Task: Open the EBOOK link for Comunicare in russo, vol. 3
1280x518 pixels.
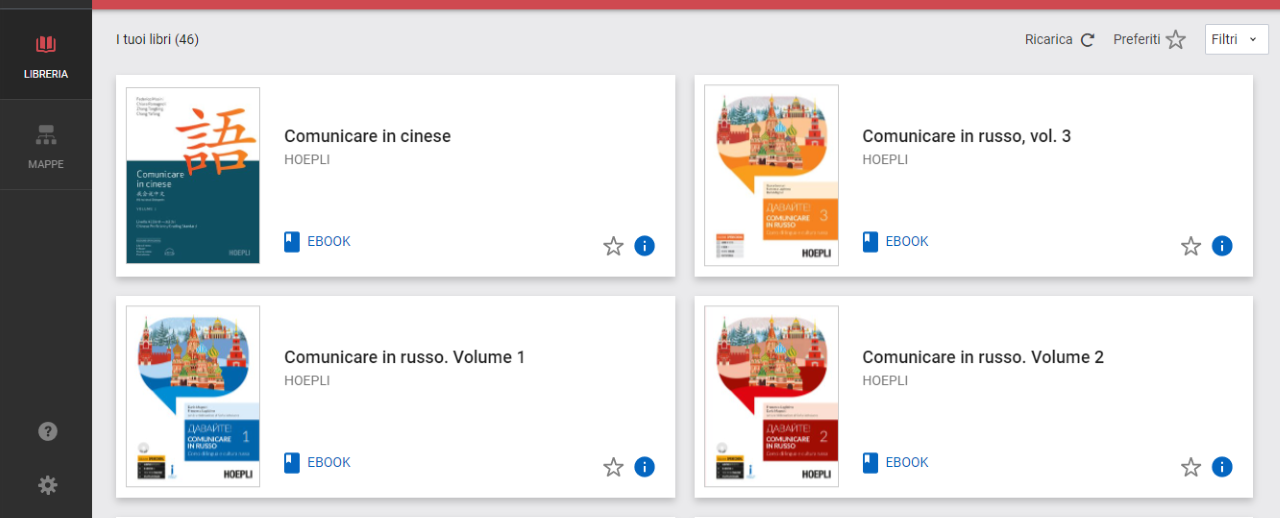Action: pyautogui.click(x=895, y=241)
